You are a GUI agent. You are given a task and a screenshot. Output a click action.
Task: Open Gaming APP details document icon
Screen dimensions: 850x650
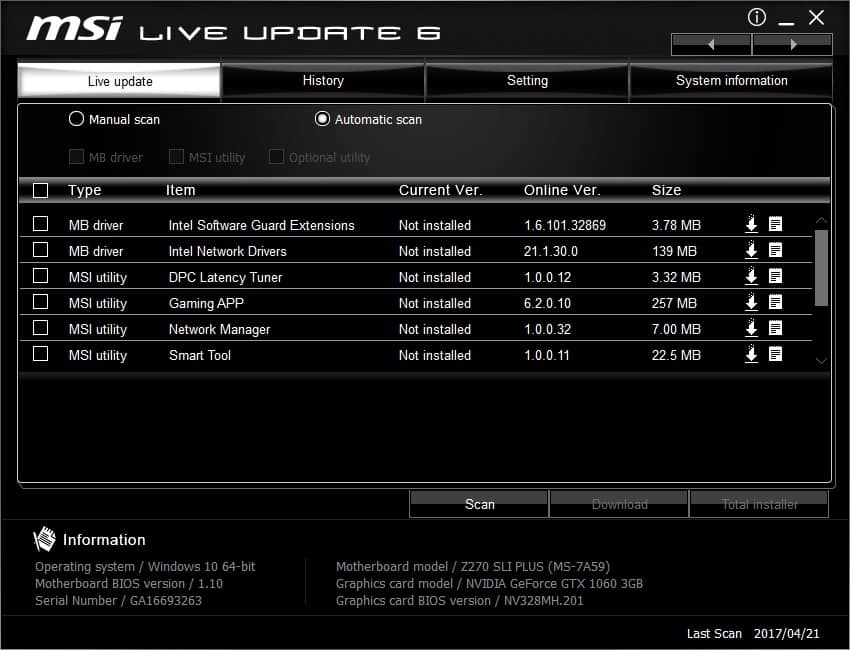tap(775, 302)
